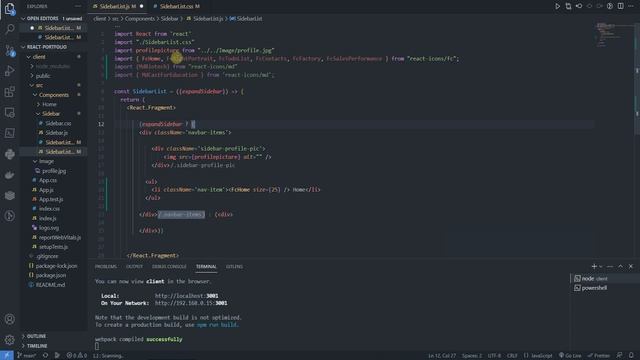
Task: Open editor More Actions ellipsis
Action: click(x=631, y=6)
